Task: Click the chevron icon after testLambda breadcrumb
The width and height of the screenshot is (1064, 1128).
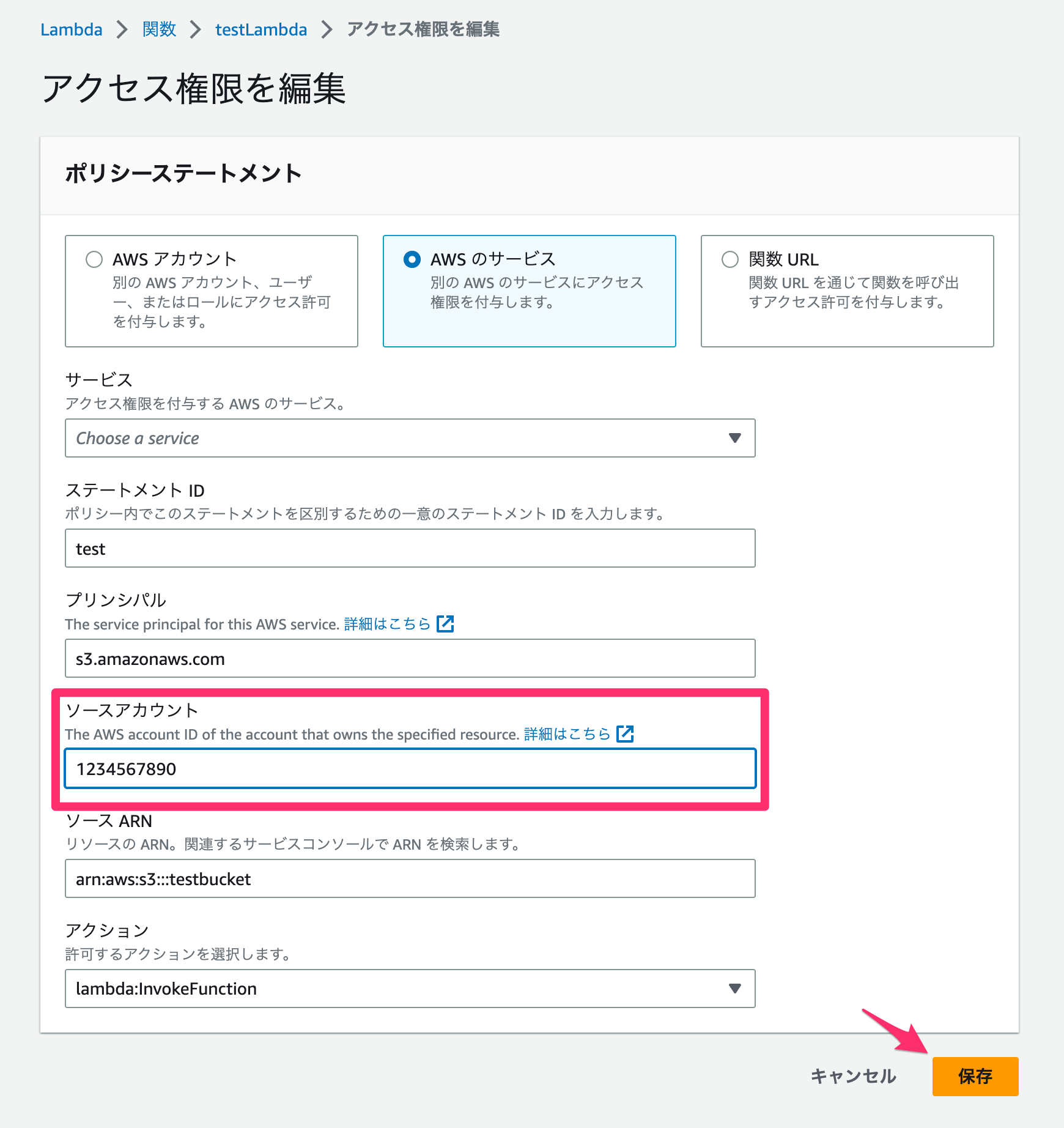Action: point(327,29)
